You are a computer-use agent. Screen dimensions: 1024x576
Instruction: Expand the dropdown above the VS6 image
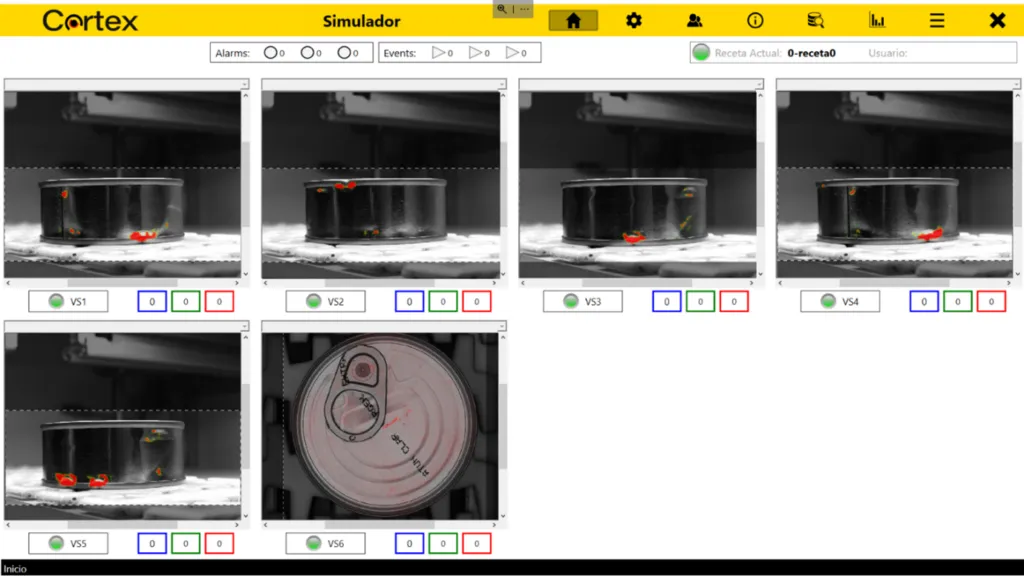[502, 327]
